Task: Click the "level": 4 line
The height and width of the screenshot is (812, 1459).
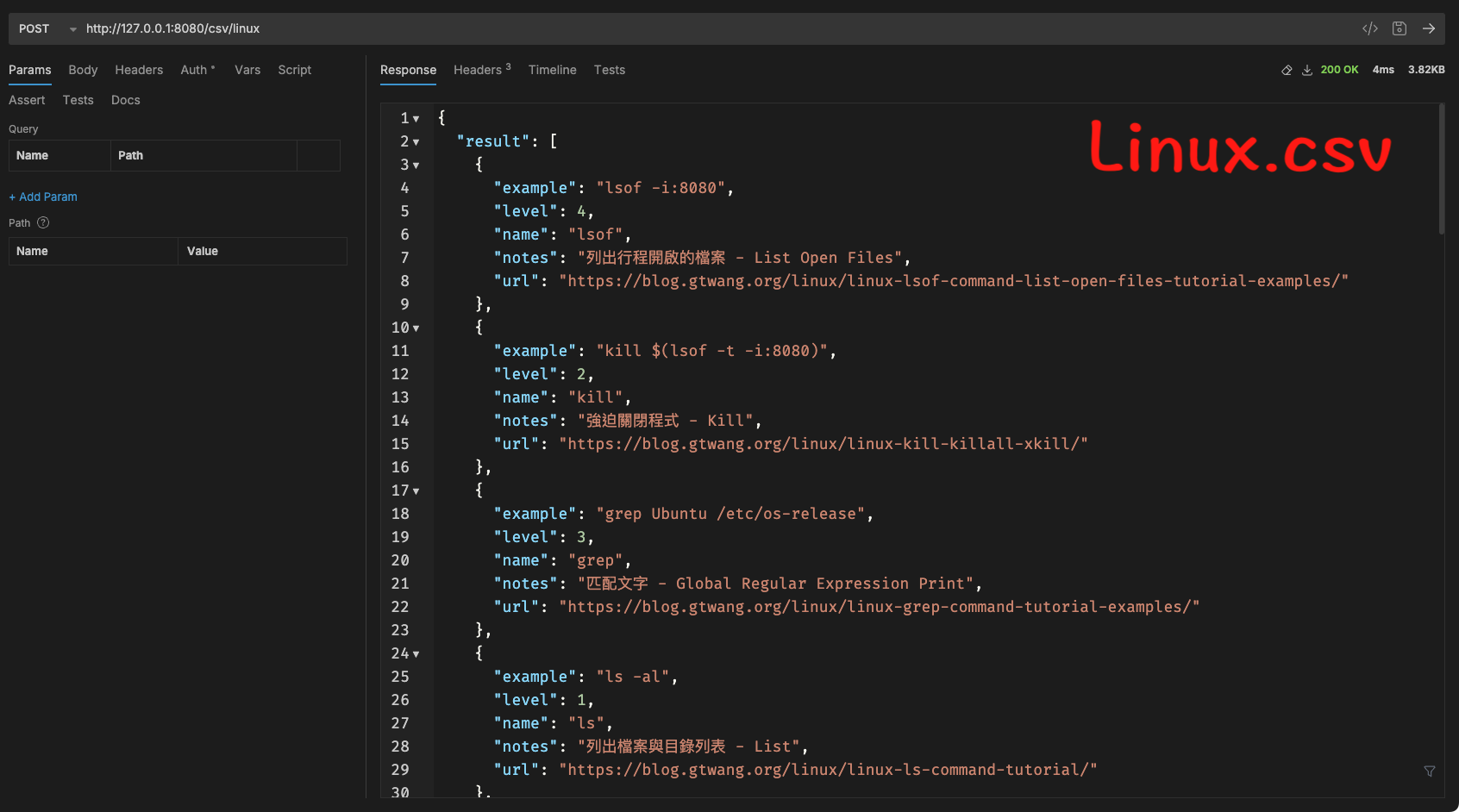Action: point(543,211)
